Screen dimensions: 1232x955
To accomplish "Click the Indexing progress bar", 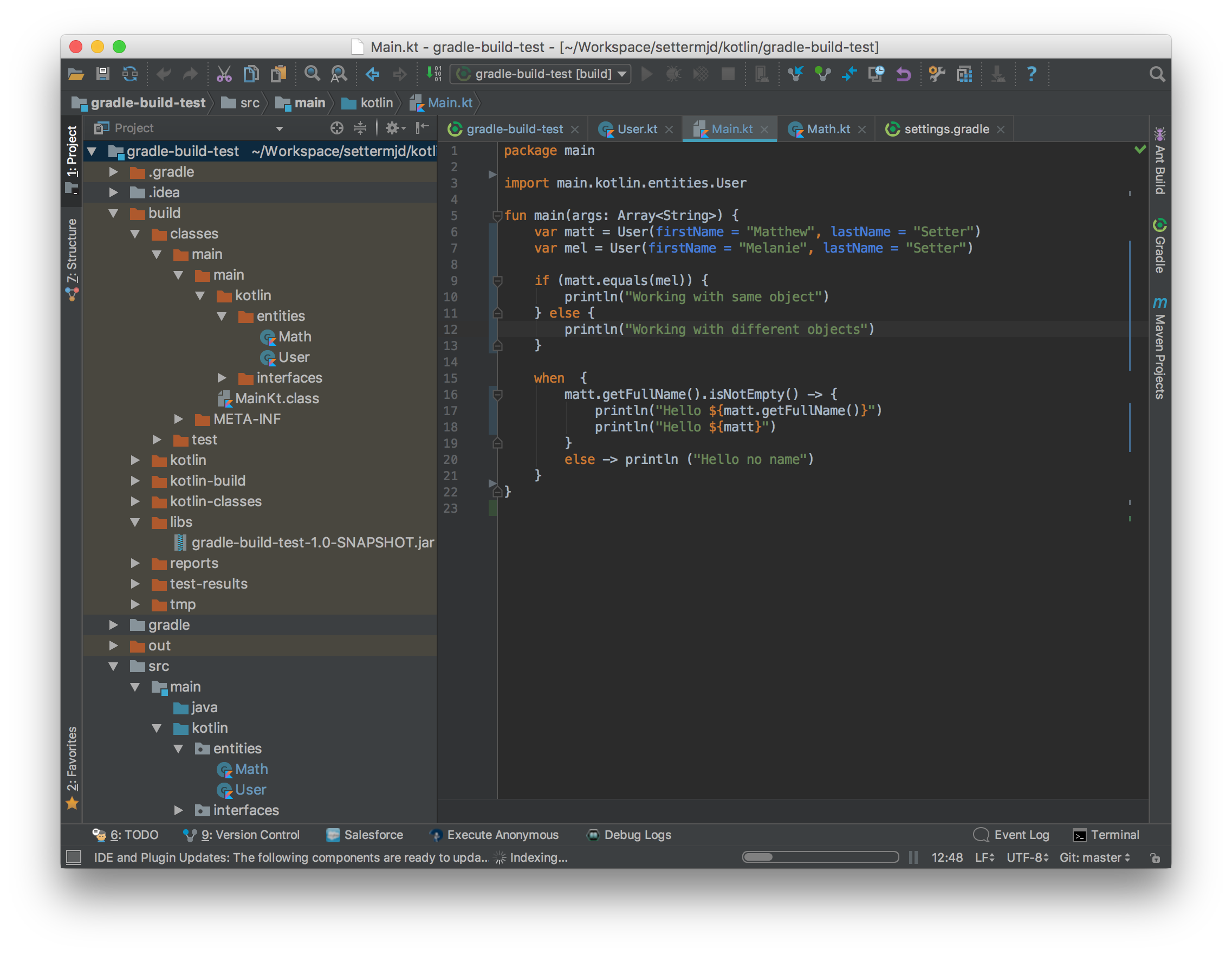I will 820,857.
